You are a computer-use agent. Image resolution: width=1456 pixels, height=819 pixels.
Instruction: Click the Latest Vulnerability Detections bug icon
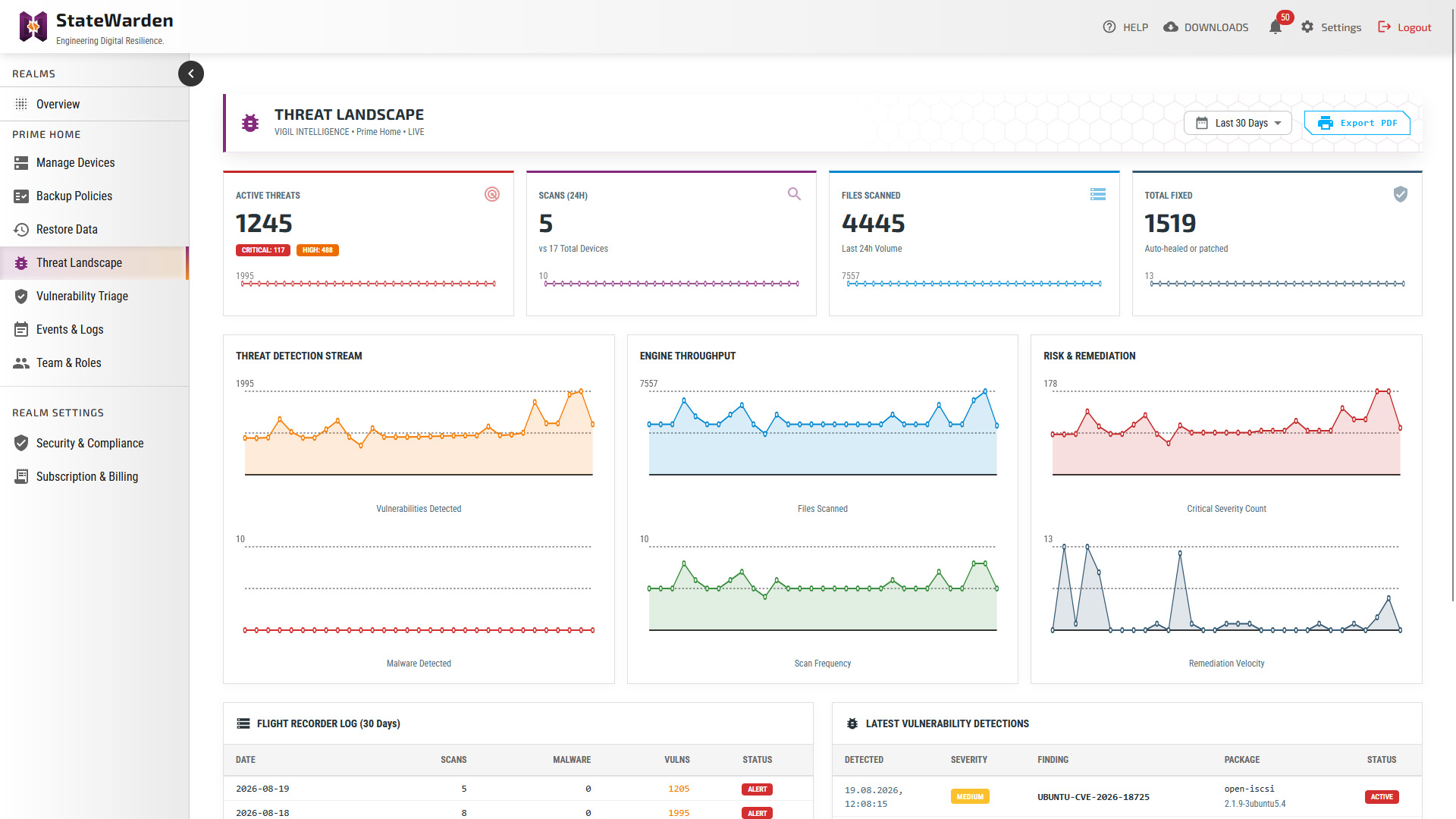(x=852, y=723)
